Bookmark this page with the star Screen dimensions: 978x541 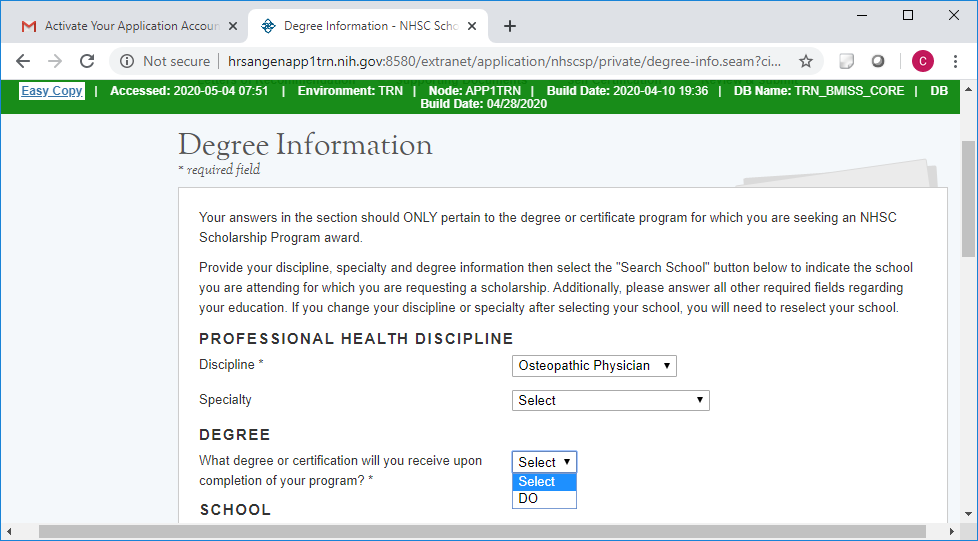[x=806, y=61]
